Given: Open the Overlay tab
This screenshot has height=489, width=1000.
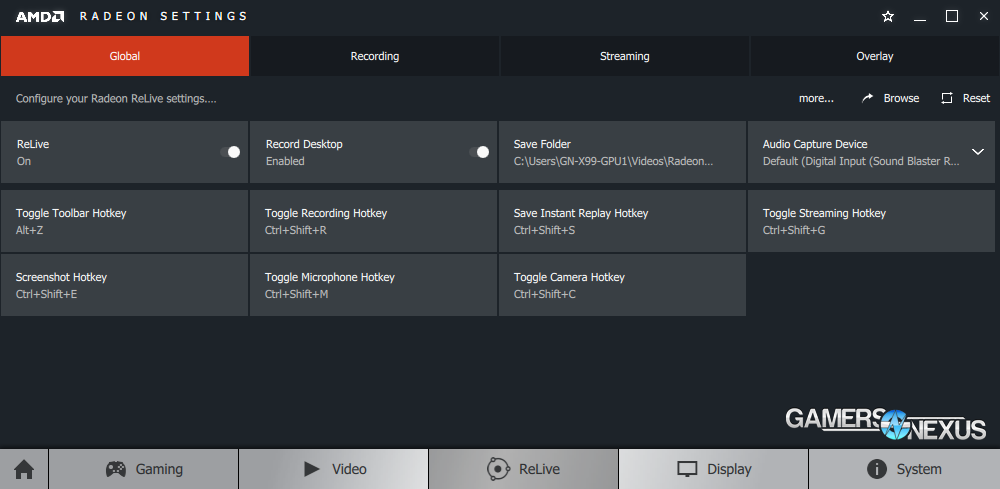Looking at the screenshot, I should pos(875,56).
